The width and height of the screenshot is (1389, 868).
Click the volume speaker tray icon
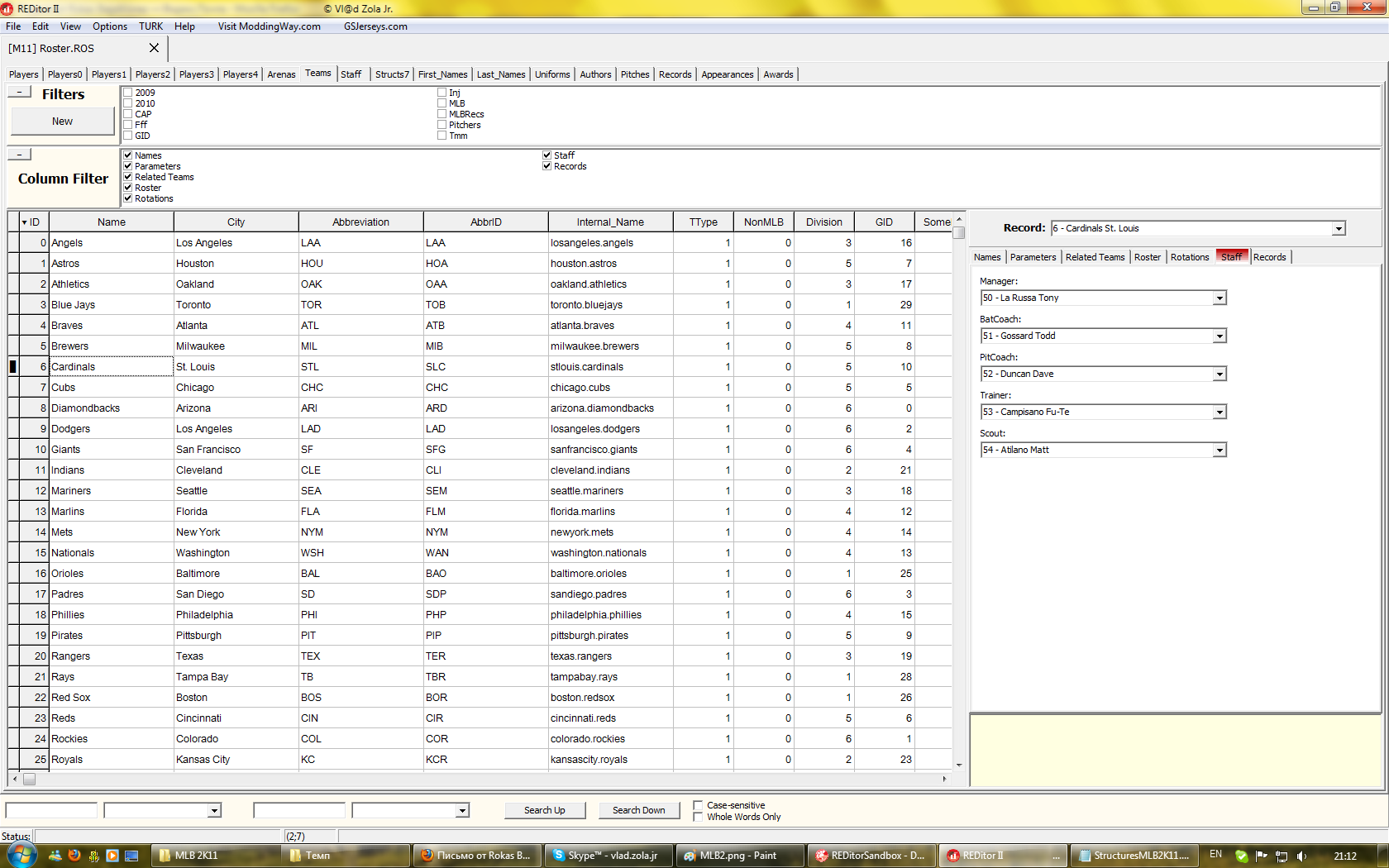pyautogui.click(x=1301, y=856)
